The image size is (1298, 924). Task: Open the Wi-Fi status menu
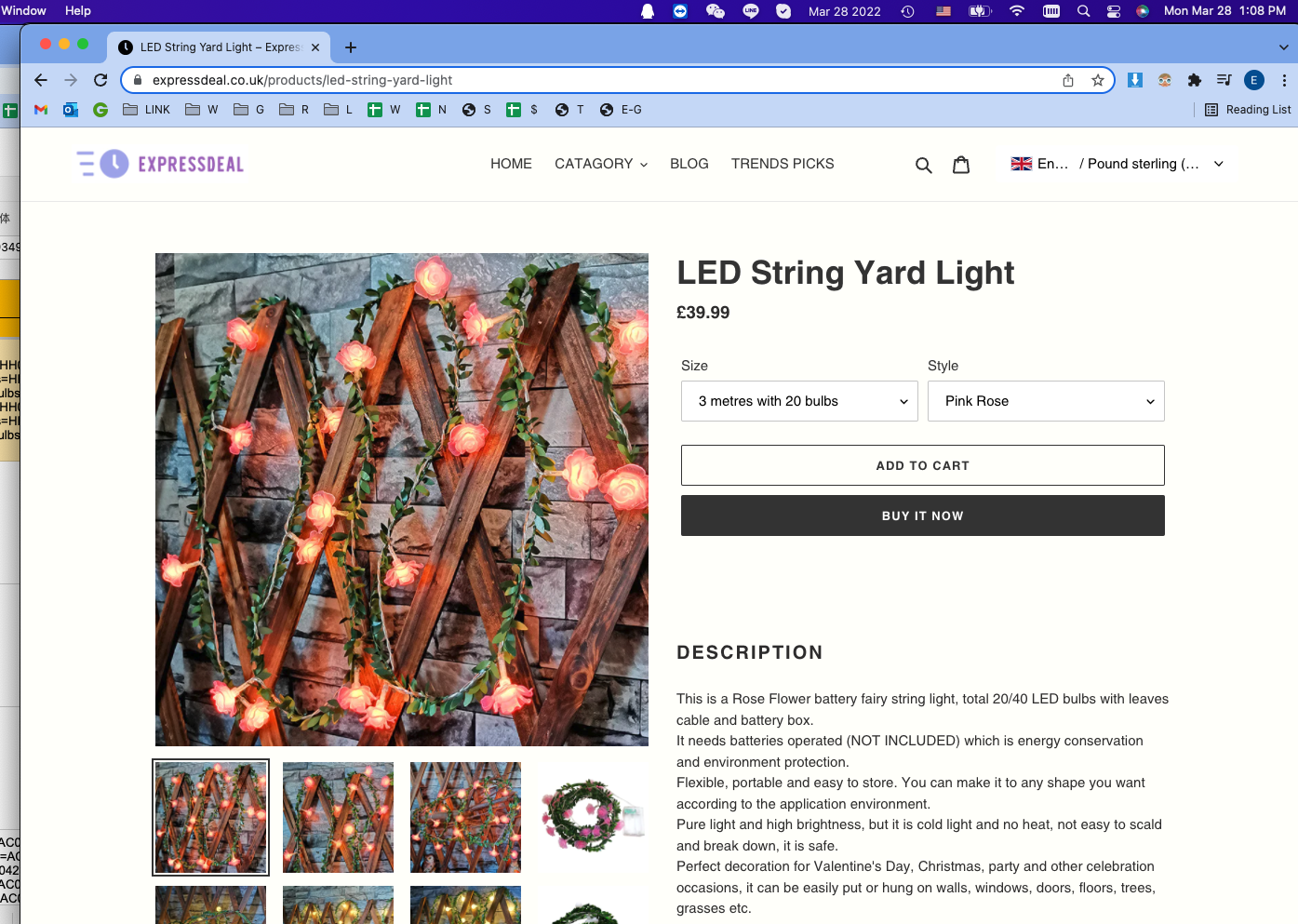tap(1017, 11)
